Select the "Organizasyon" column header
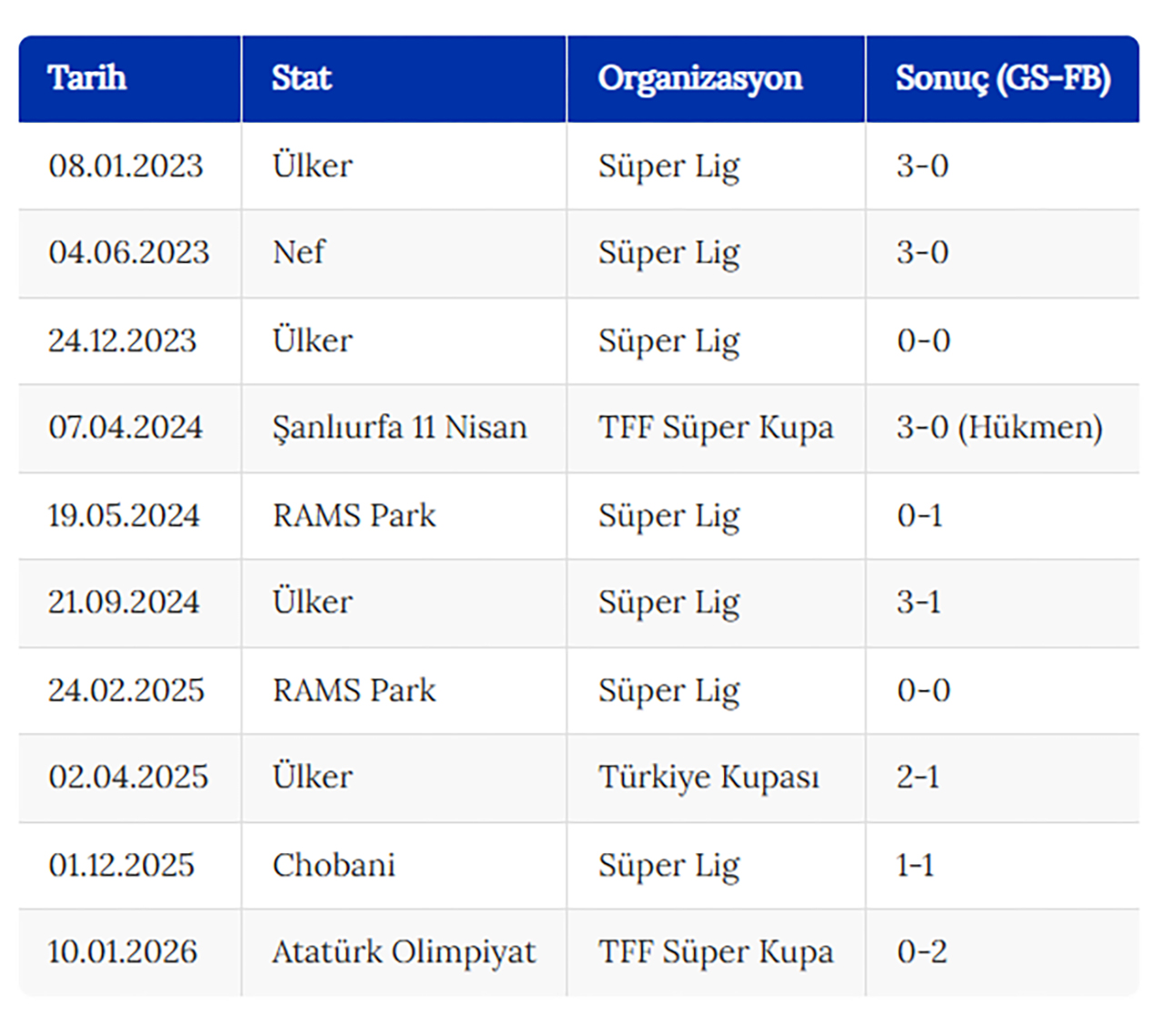This screenshot has height=1036, width=1164. pos(700,78)
